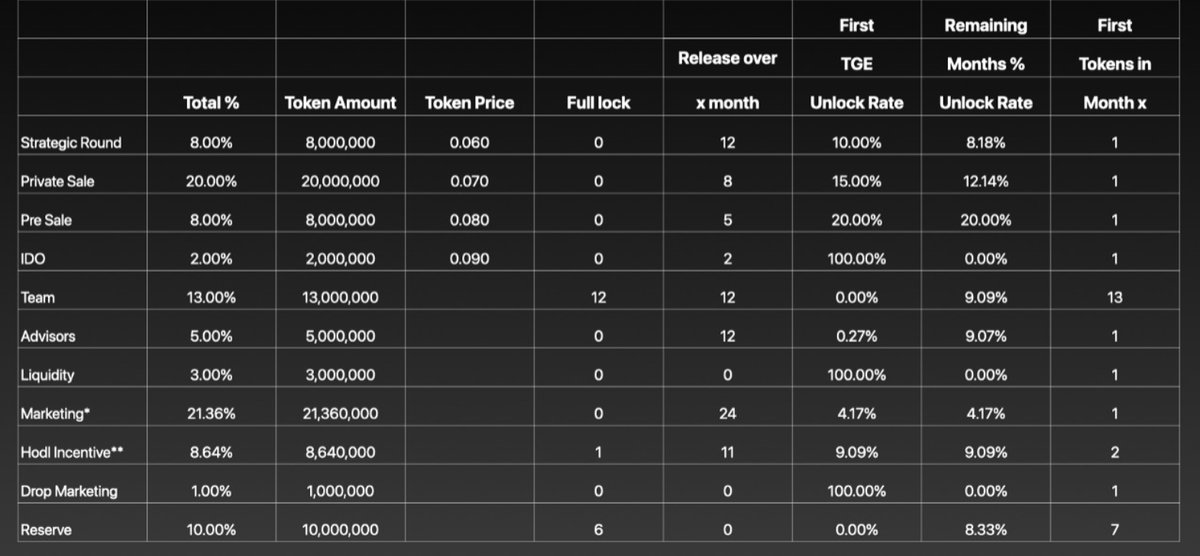
Task: Select the Reserve row label
Action: click(46, 530)
